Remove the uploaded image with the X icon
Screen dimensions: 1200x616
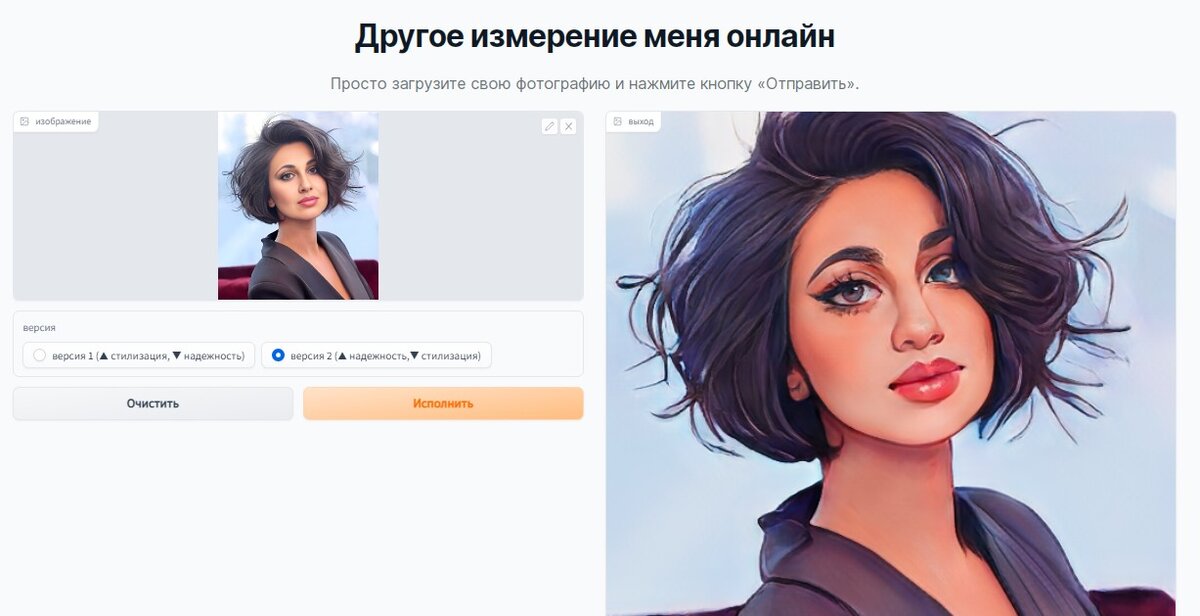[568, 126]
